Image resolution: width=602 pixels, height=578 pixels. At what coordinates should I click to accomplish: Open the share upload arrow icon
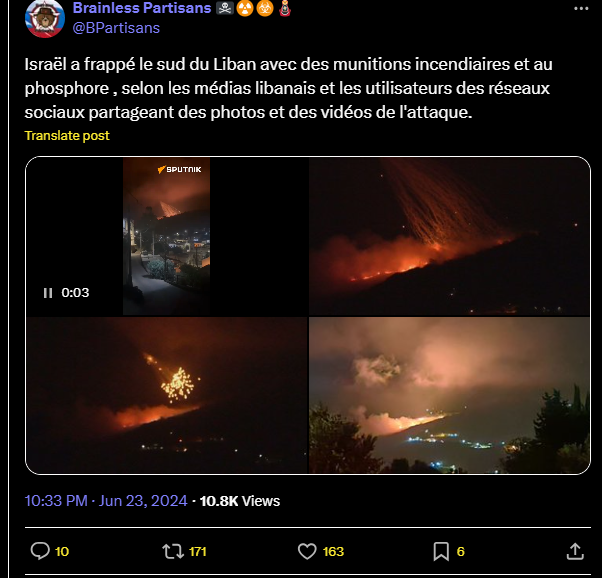click(x=575, y=551)
